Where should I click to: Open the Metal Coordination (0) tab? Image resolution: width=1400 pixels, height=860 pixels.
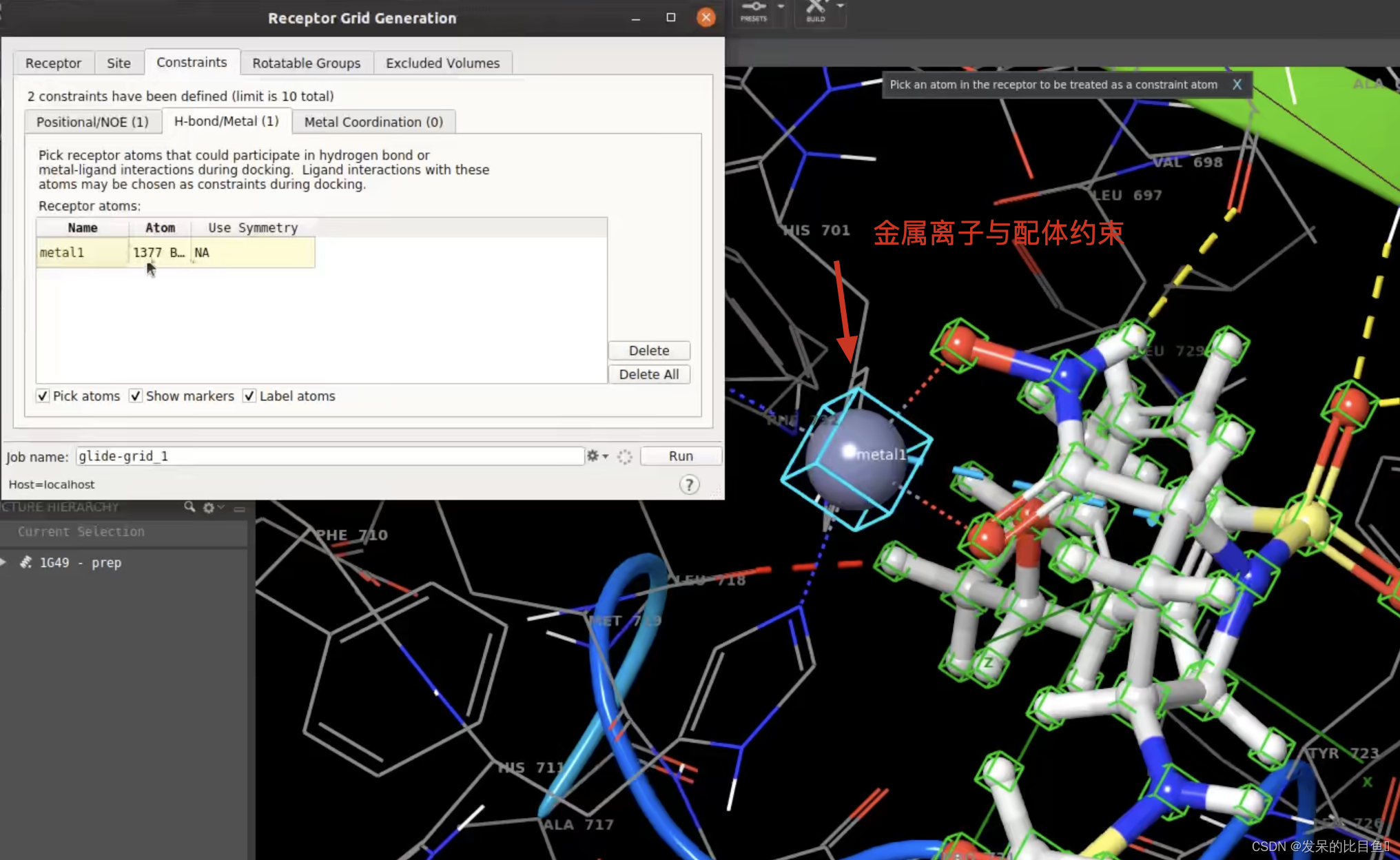pyautogui.click(x=373, y=122)
